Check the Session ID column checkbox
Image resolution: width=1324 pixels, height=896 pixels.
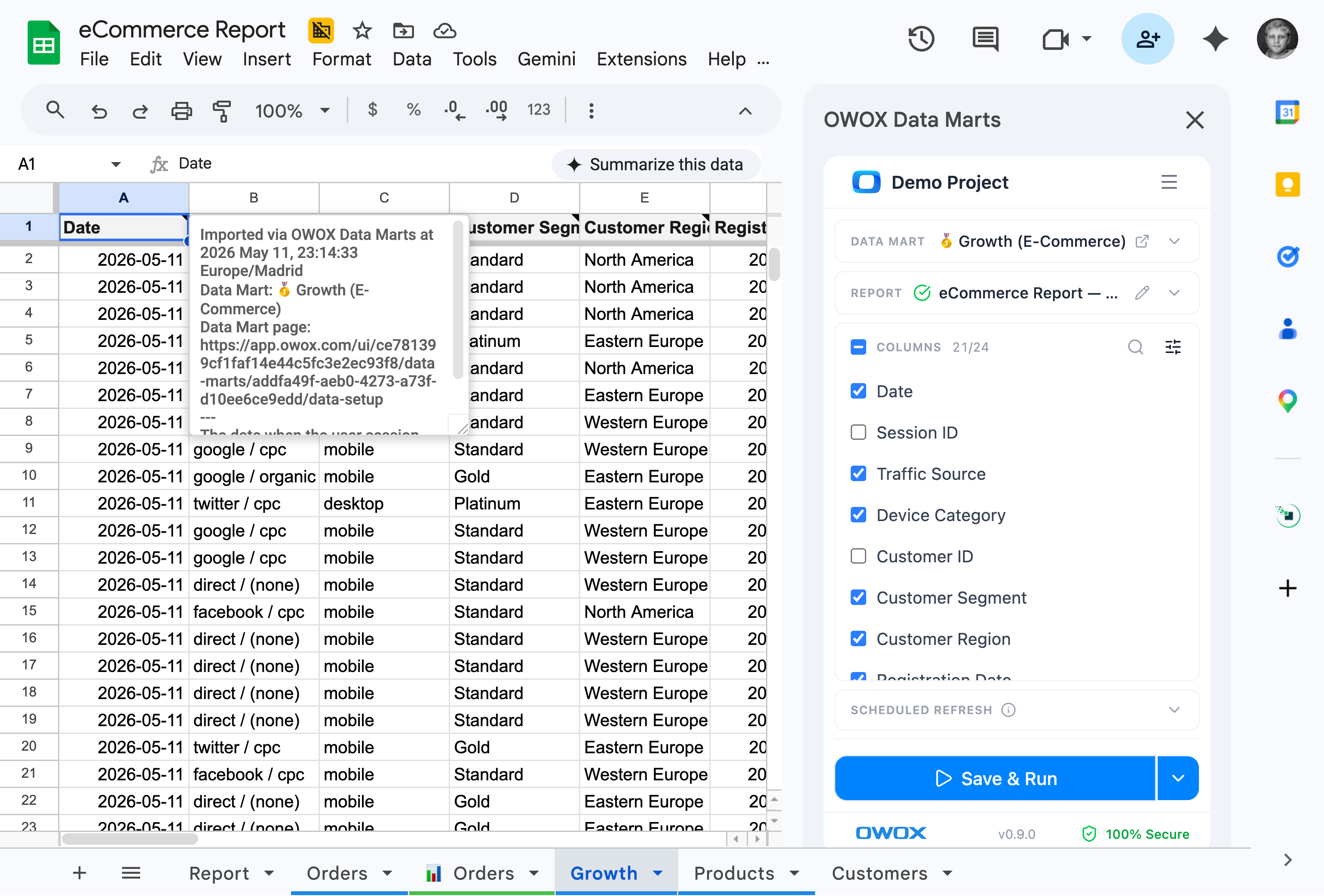click(858, 432)
